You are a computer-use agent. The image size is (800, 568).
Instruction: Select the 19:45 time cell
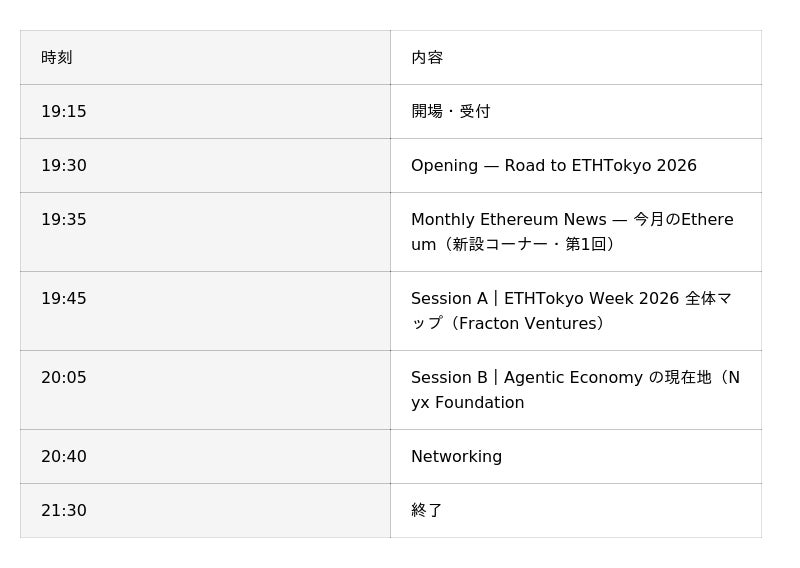(205, 311)
